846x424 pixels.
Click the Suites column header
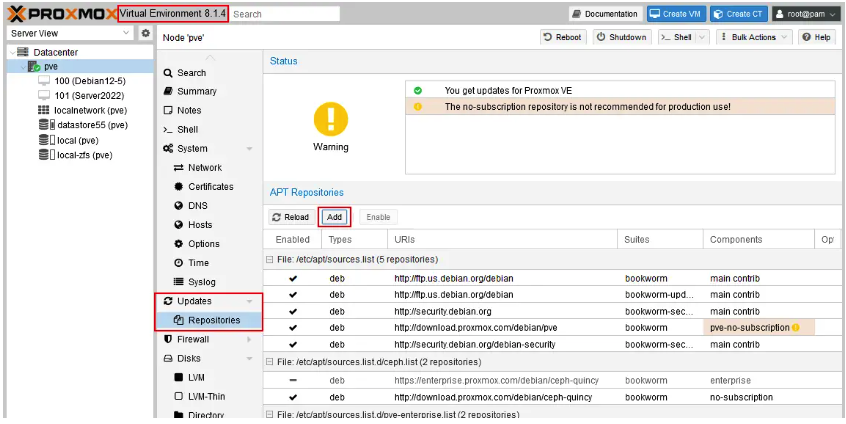coord(660,240)
